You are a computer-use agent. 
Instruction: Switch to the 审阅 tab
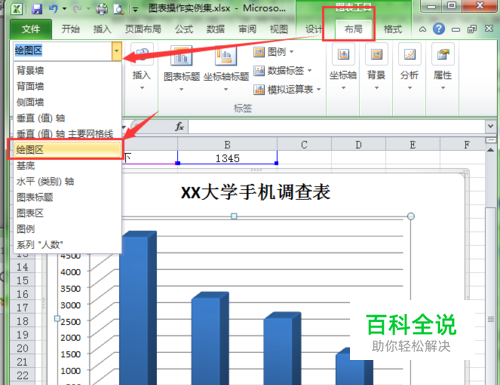[247, 29]
